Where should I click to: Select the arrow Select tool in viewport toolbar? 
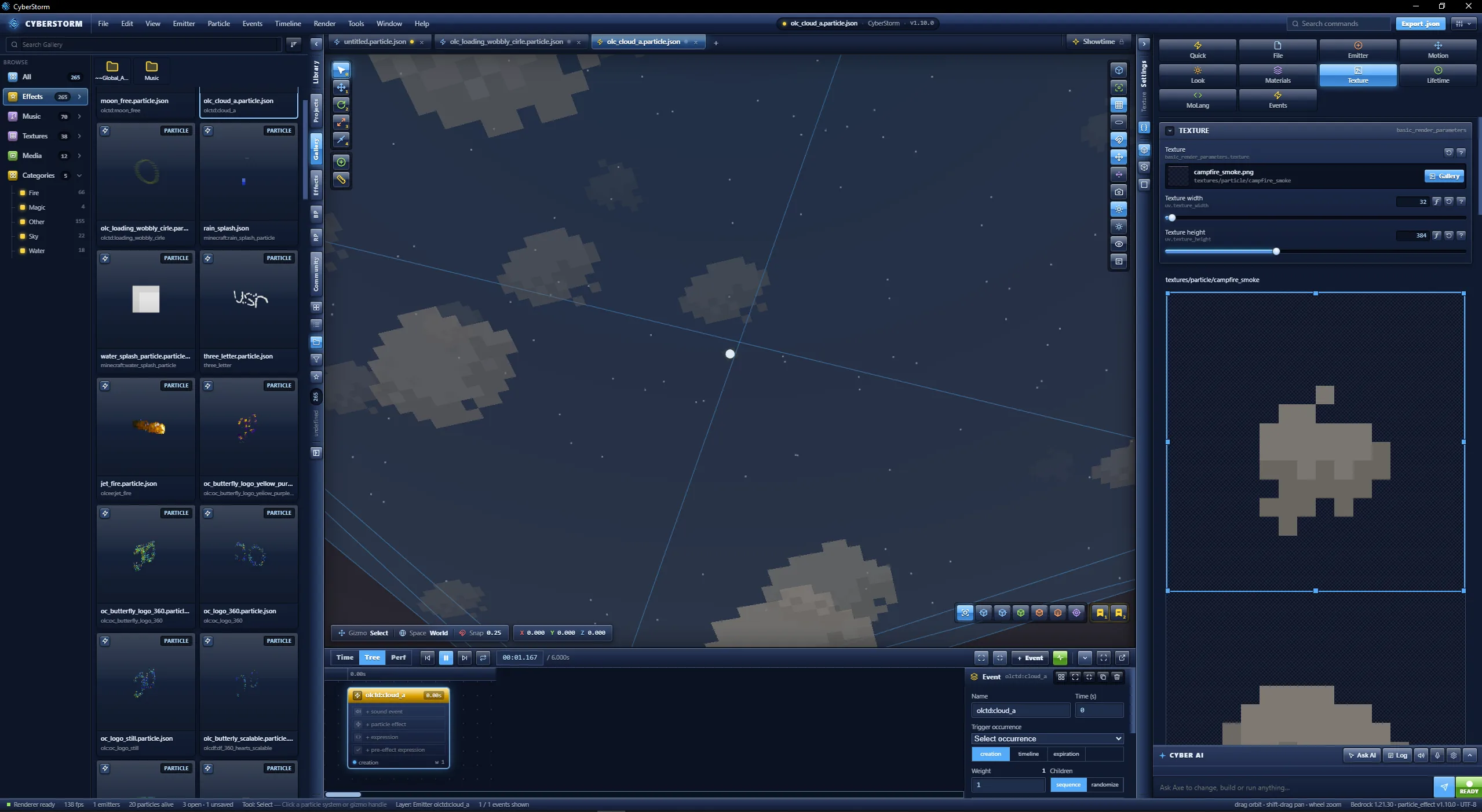point(341,70)
